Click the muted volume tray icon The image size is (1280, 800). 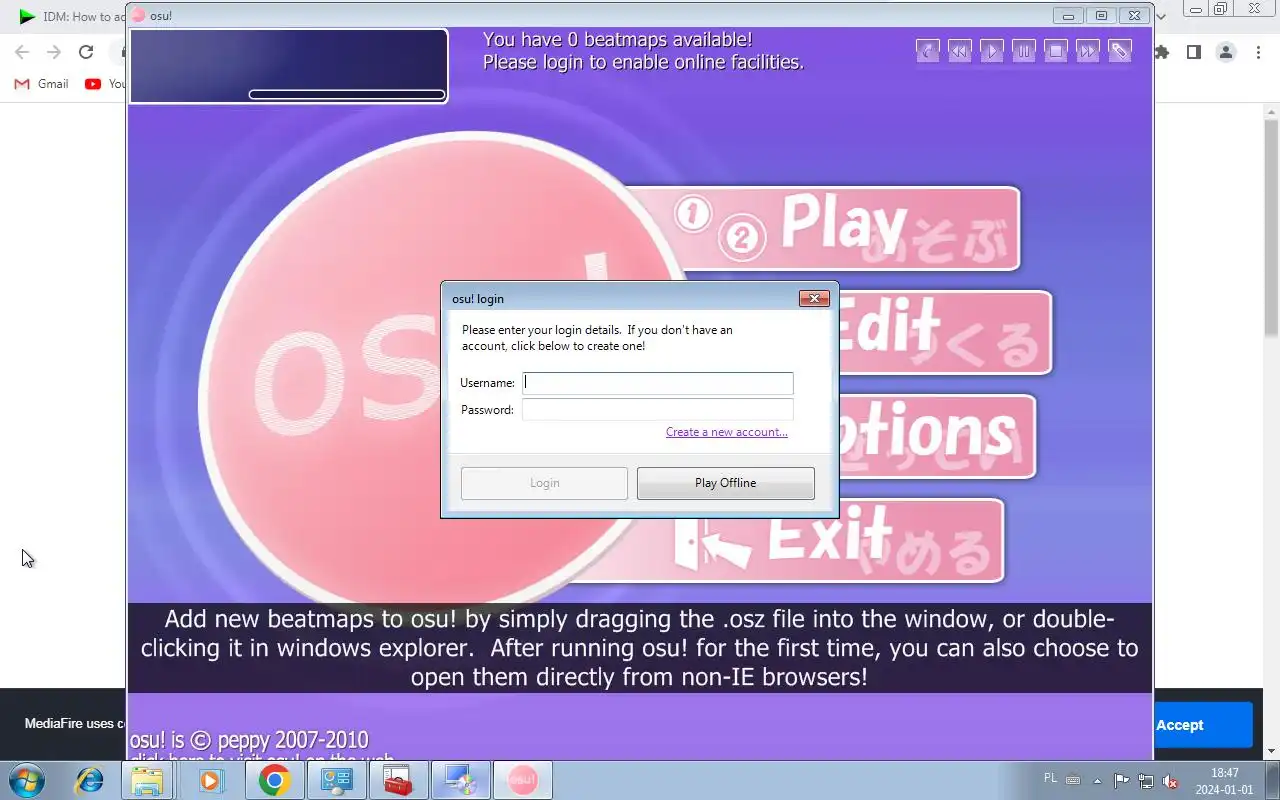point(1170,781)
